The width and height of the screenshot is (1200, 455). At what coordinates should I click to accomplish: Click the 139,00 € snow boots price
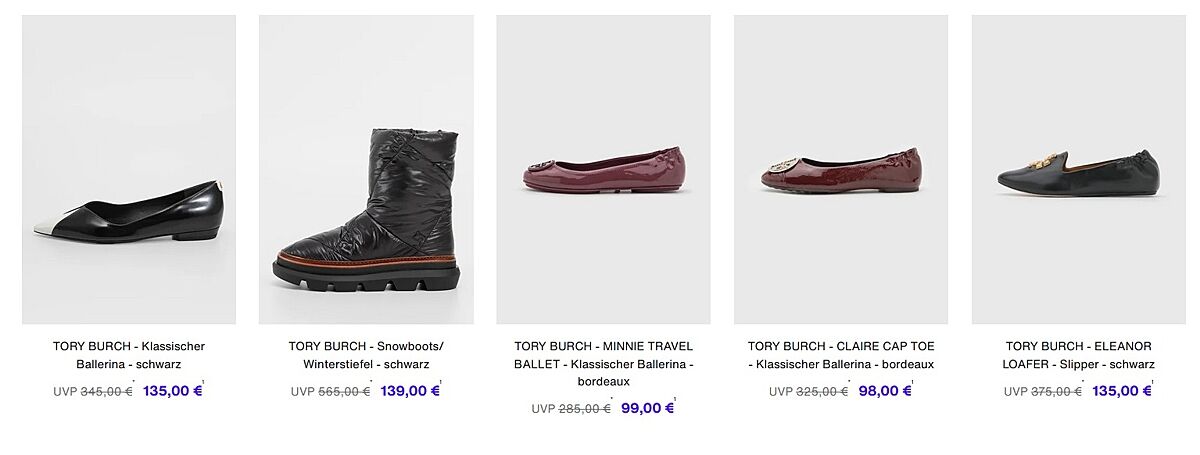tap(410, 391)
